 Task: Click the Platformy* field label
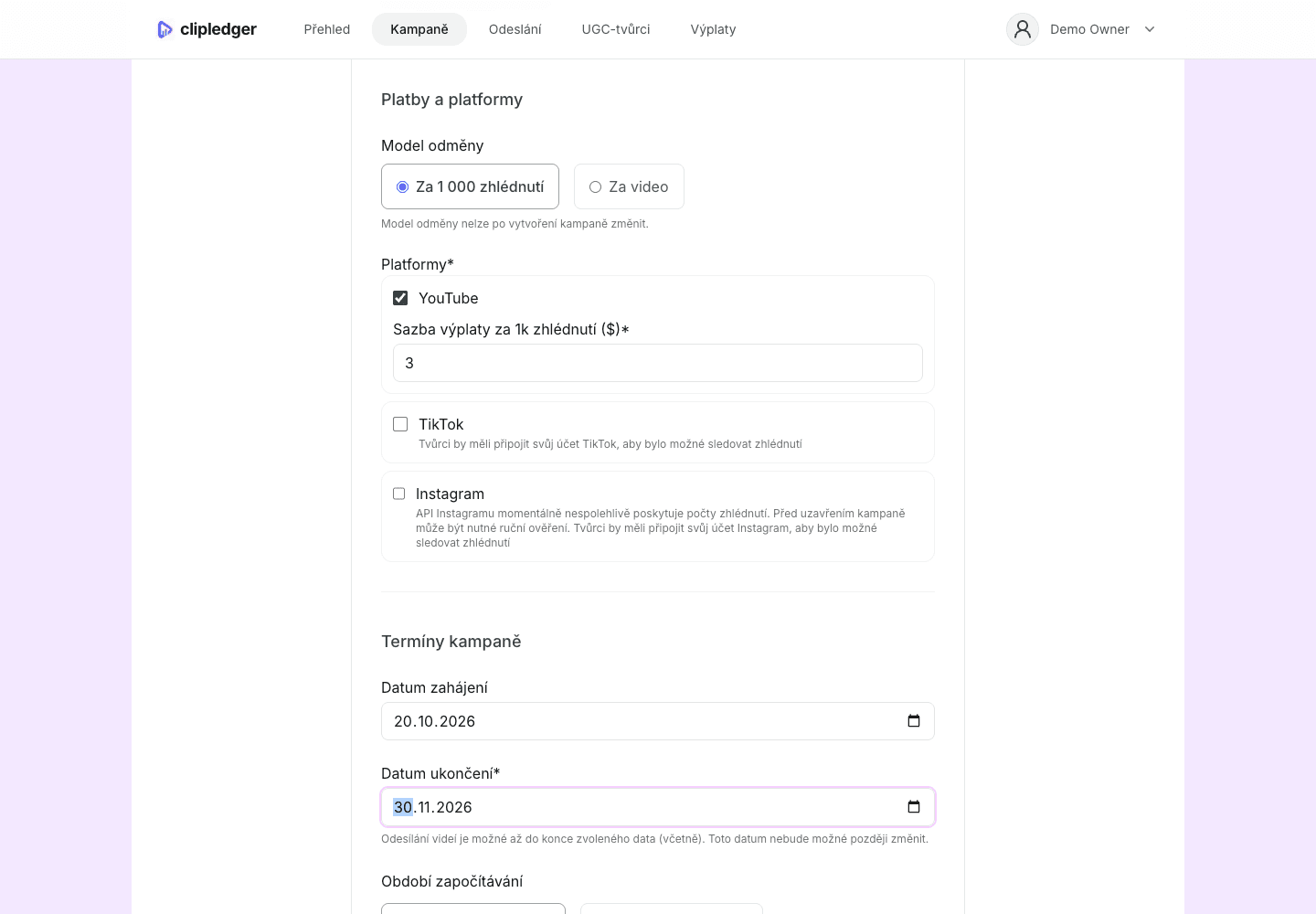point(418,264)
